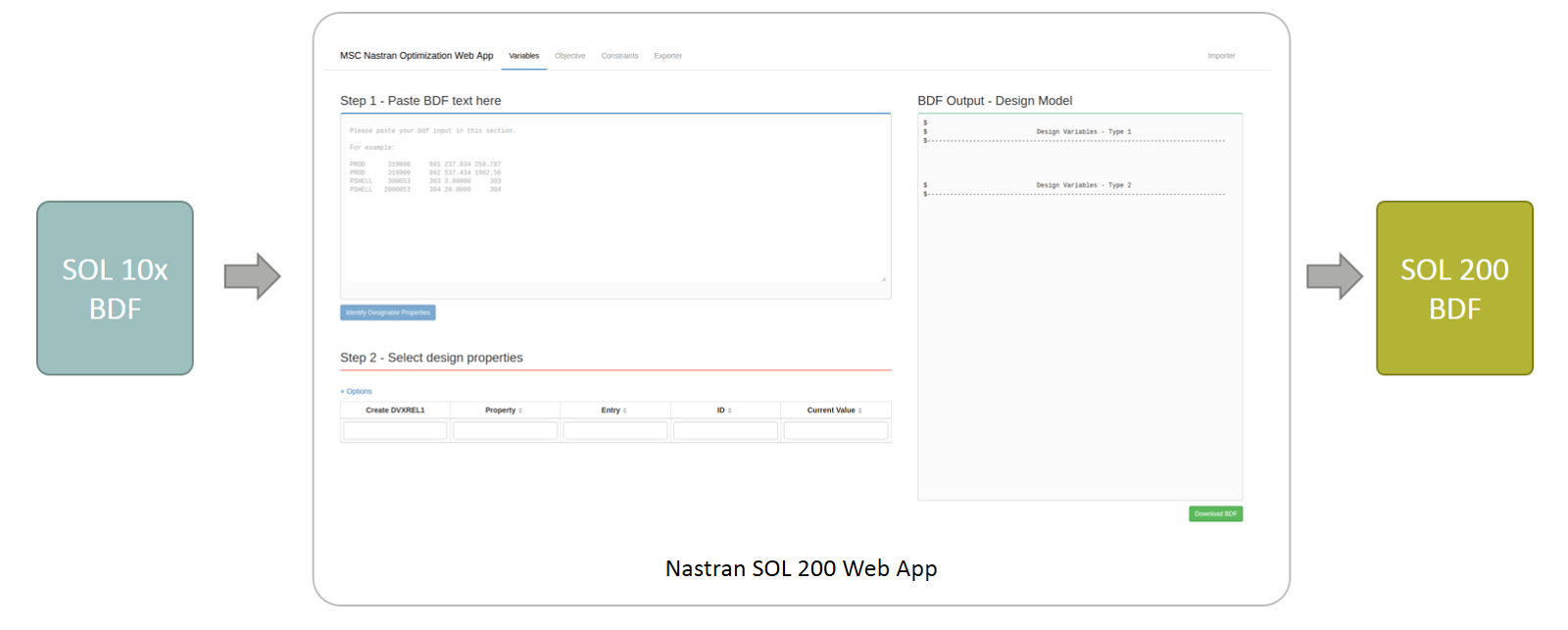Focus the Paste BDF text area

tap(615, 202)
